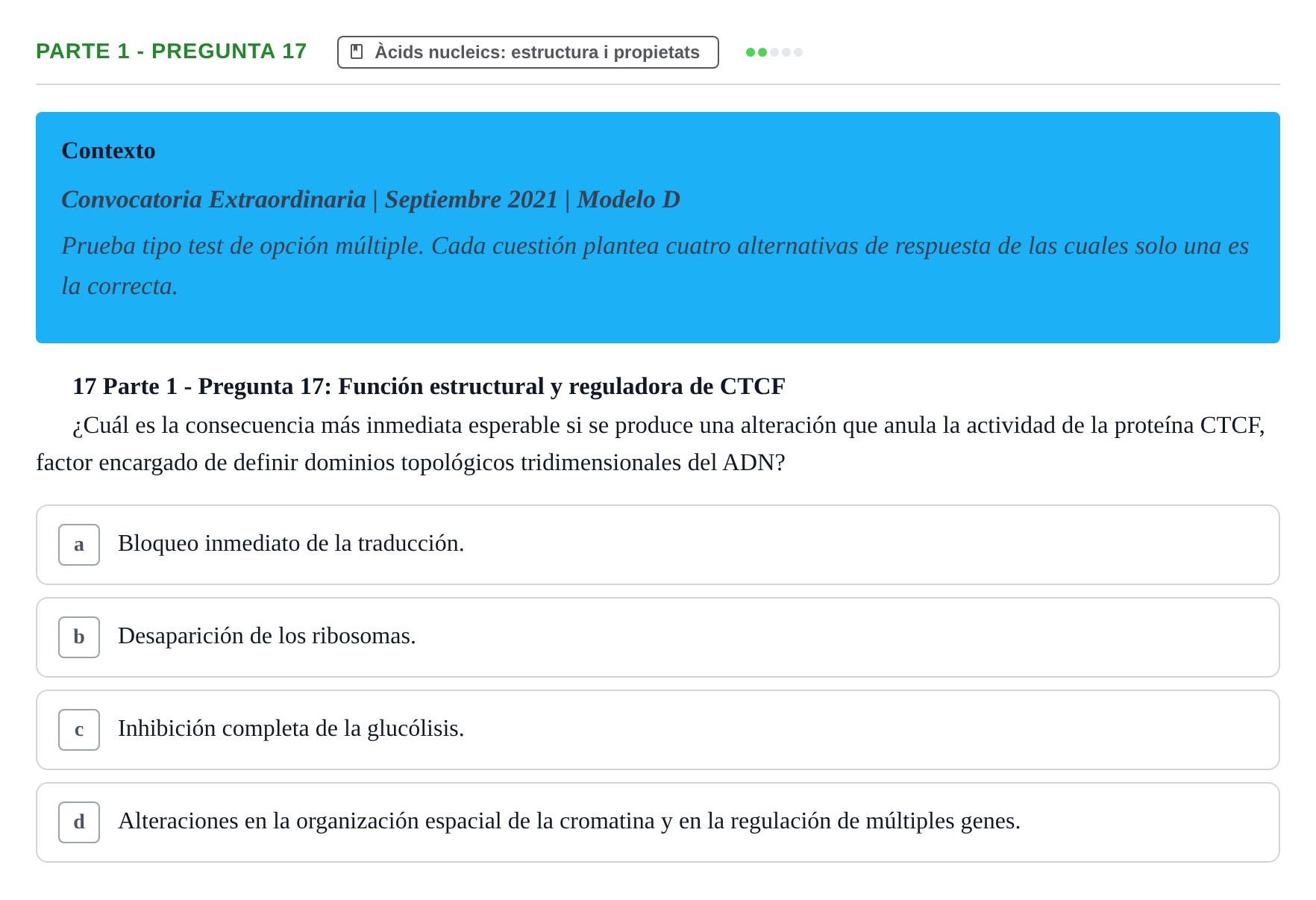This screenshot has width=1316, height=900.
Task: Click the difficulty dots indicator
Action: pos(774,52)
